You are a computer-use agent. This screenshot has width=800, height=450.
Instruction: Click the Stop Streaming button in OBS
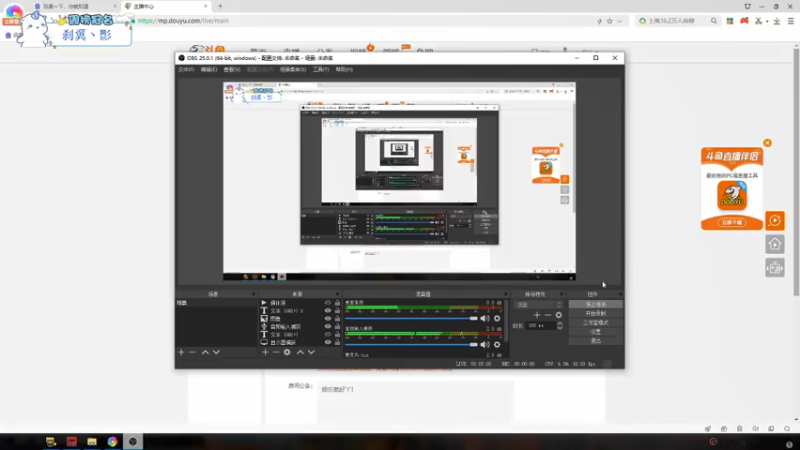[595, 304]
